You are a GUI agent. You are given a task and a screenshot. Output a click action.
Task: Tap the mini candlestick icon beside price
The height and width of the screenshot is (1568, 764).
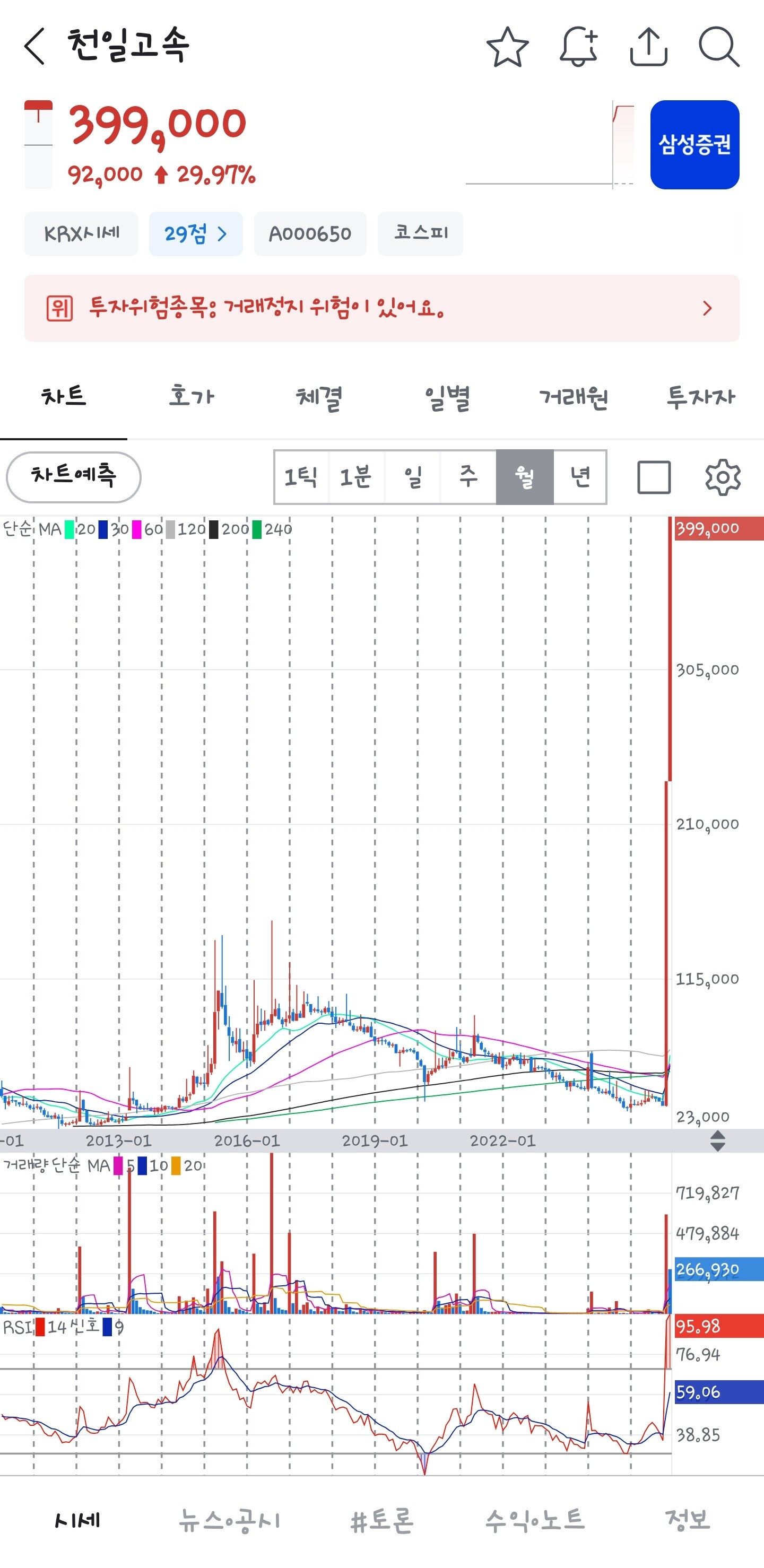(38, 144)
